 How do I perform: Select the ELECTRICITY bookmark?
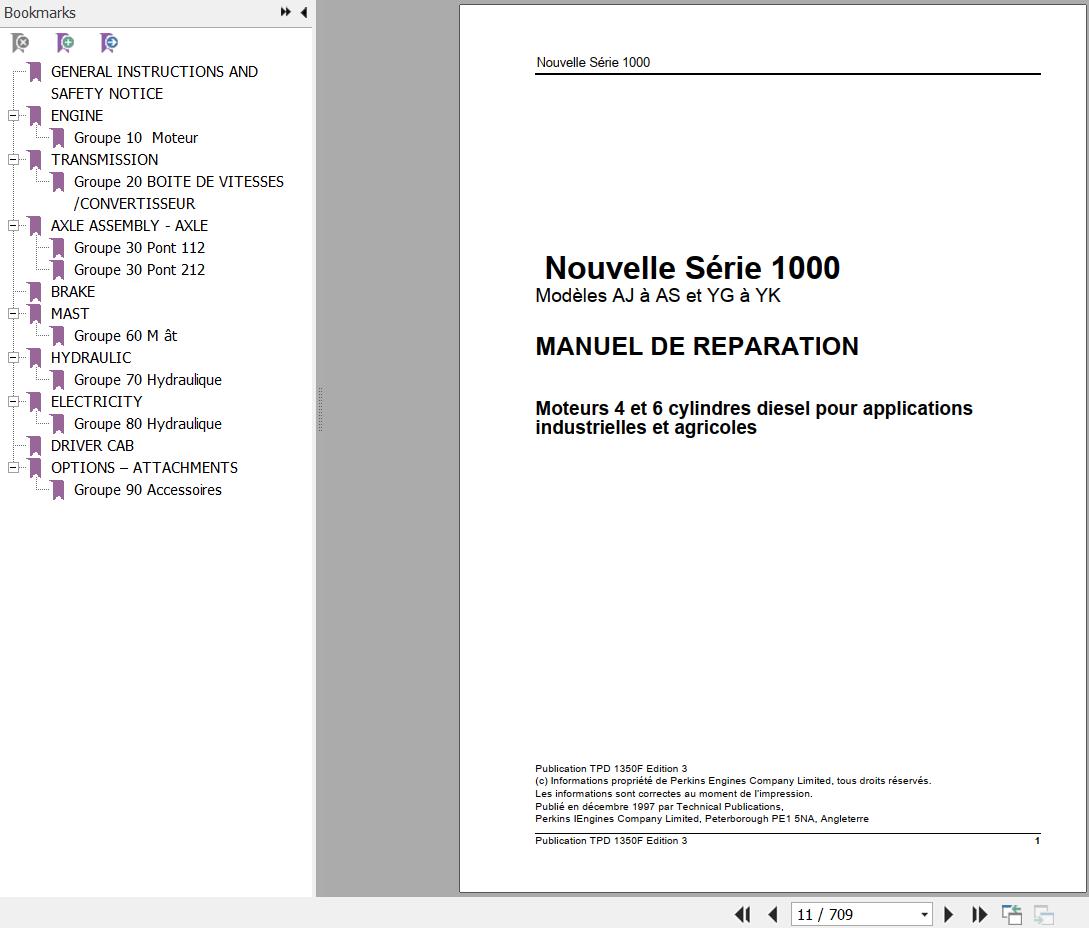pos(96,401)
